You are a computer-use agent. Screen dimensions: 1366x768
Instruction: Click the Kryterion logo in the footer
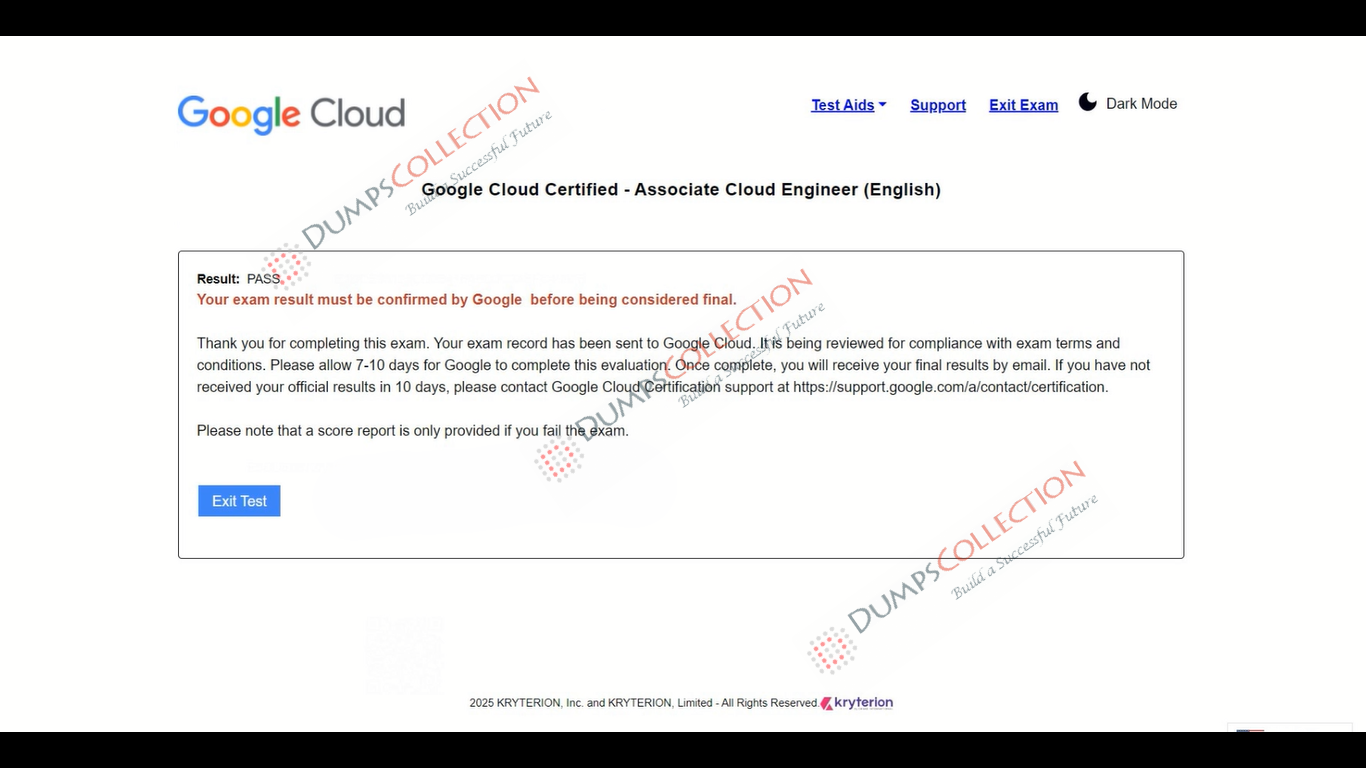coord(857,703)
